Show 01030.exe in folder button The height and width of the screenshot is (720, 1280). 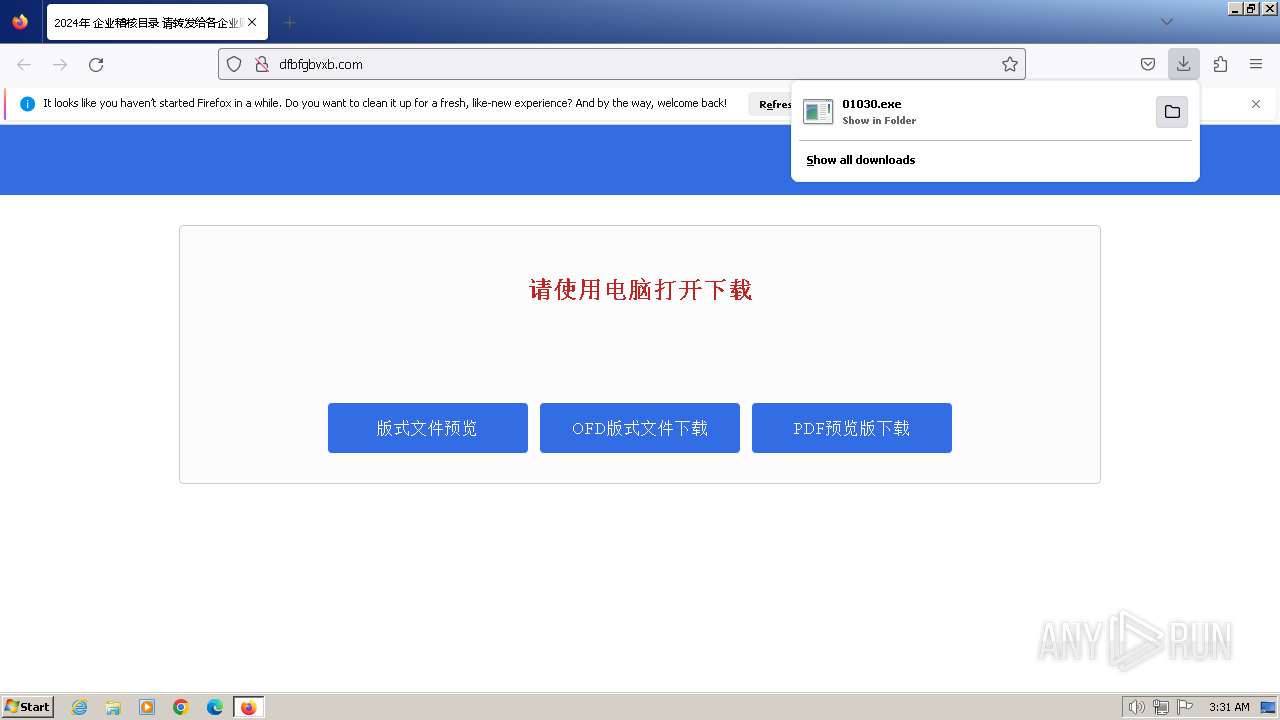point(1172,112)
